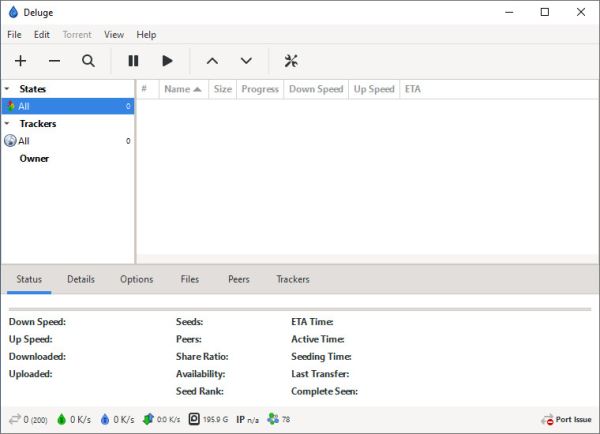Click the 78 DHT nodes value
The image size is (600, 434).
[286, 419]
